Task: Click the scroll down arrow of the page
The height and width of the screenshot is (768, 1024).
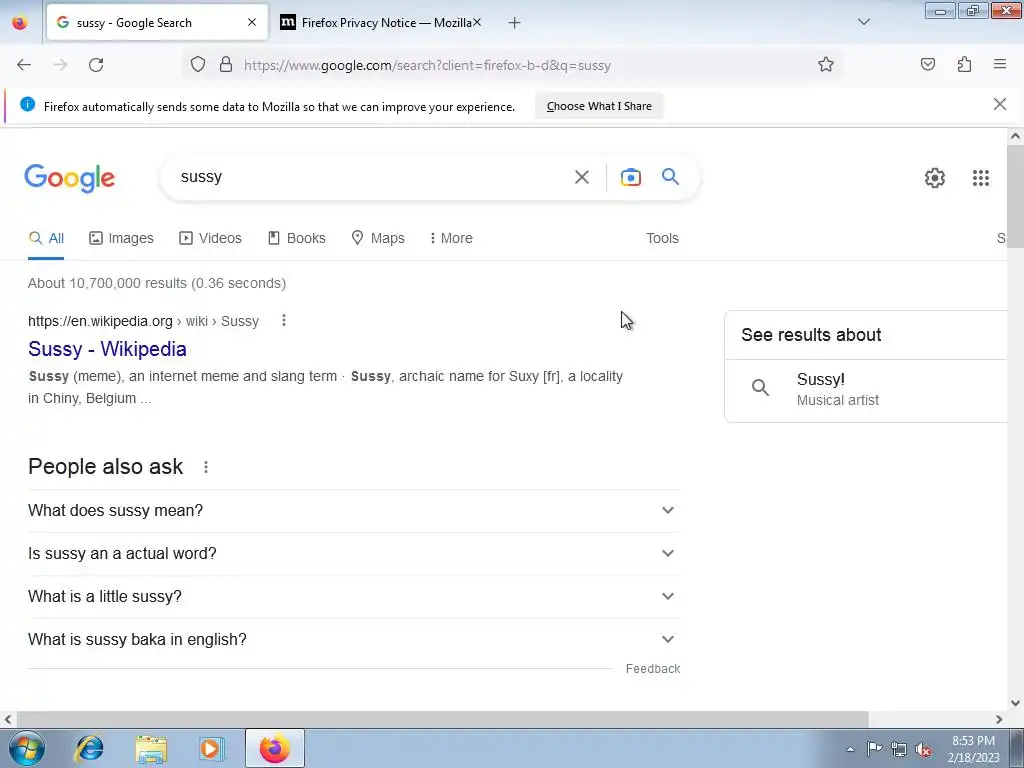Action: [x=1015, y=703]
